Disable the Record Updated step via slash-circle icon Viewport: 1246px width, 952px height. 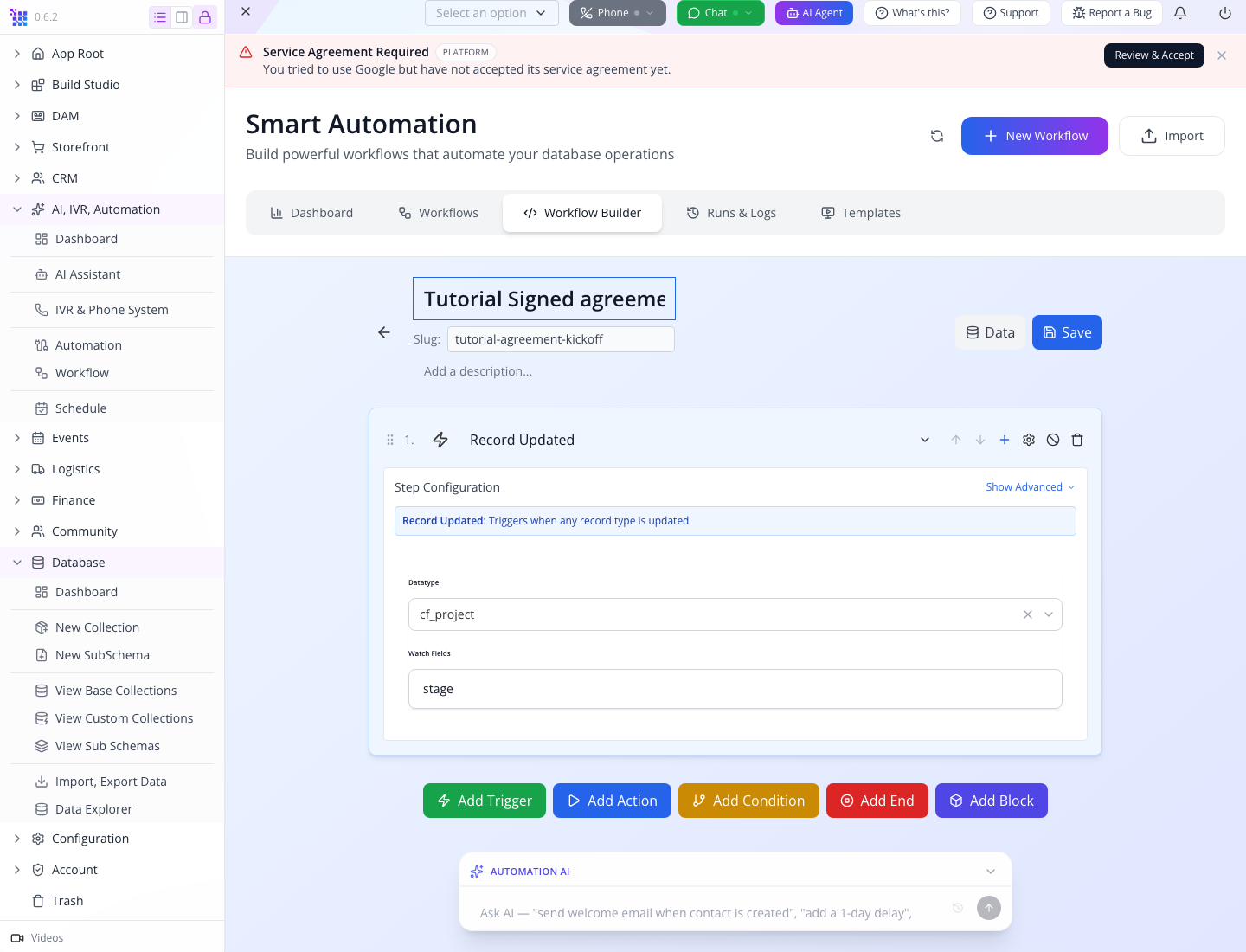click(x=1053, y=440)
